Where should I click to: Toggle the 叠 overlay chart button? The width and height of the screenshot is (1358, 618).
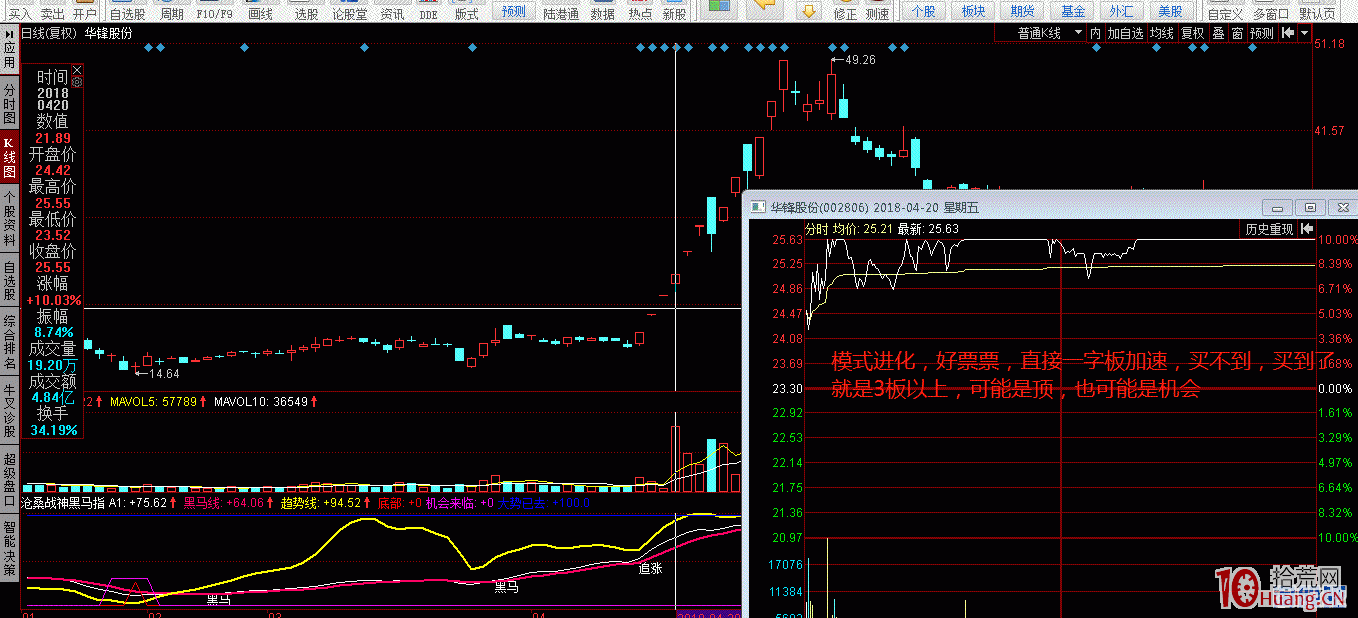(x=1218, y=33)
